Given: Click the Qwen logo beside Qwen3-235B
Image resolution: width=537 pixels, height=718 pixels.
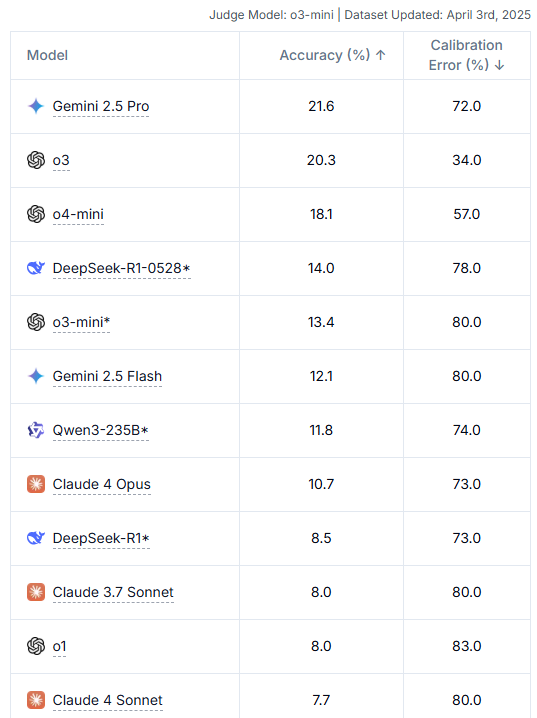Looking at the screenshot, I should pos(36,430).
